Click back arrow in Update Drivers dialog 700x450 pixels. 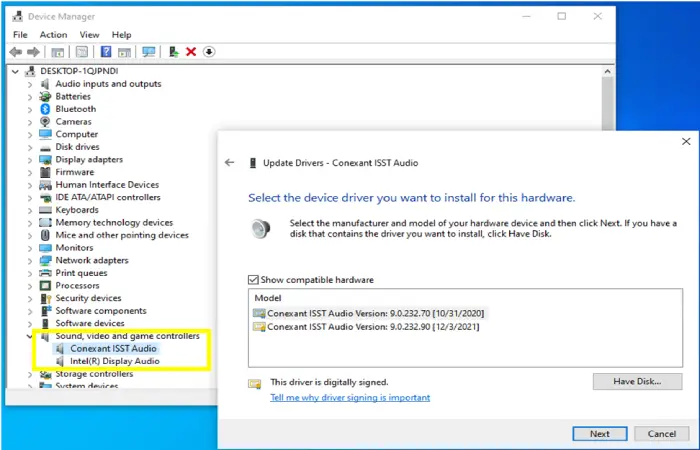229,162
